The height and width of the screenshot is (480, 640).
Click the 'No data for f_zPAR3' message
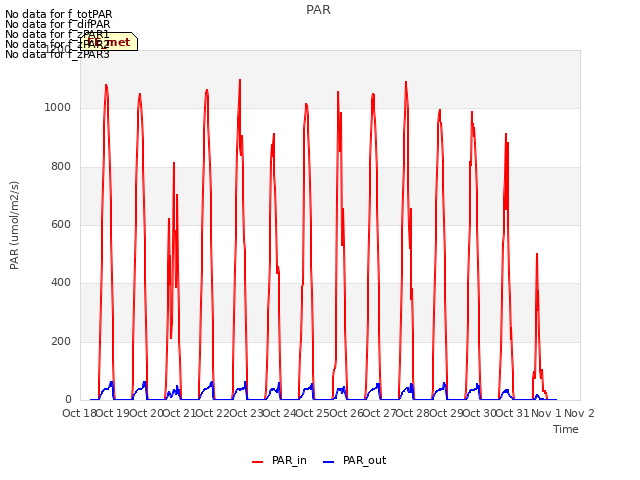pyautogui.click(x=57, y=54)
